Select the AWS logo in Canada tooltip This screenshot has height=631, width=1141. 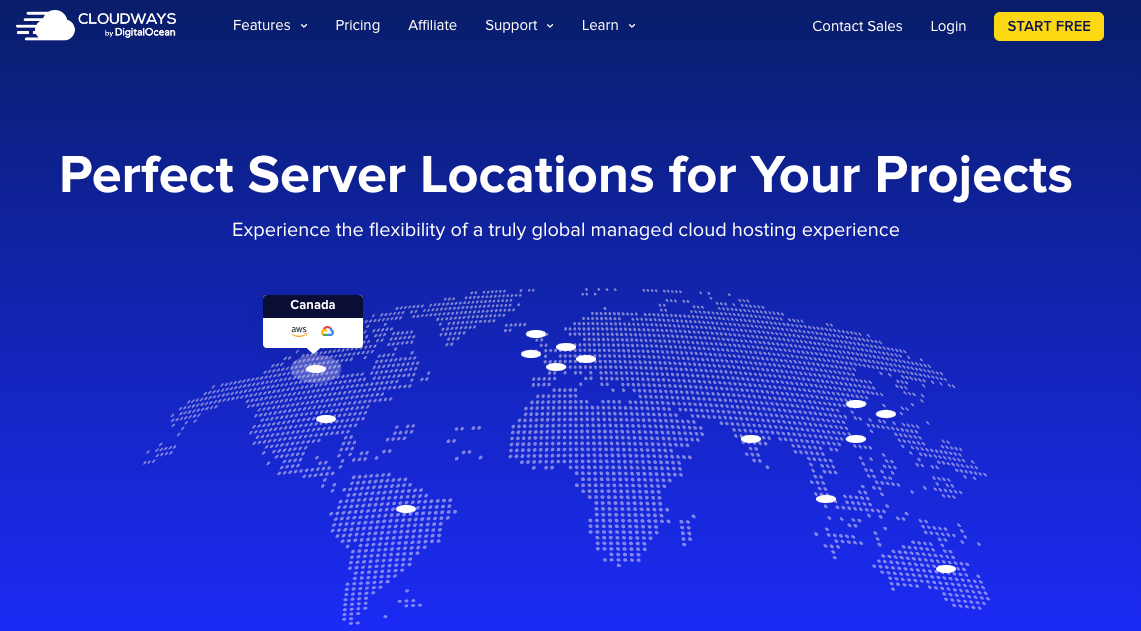[299, 331]
